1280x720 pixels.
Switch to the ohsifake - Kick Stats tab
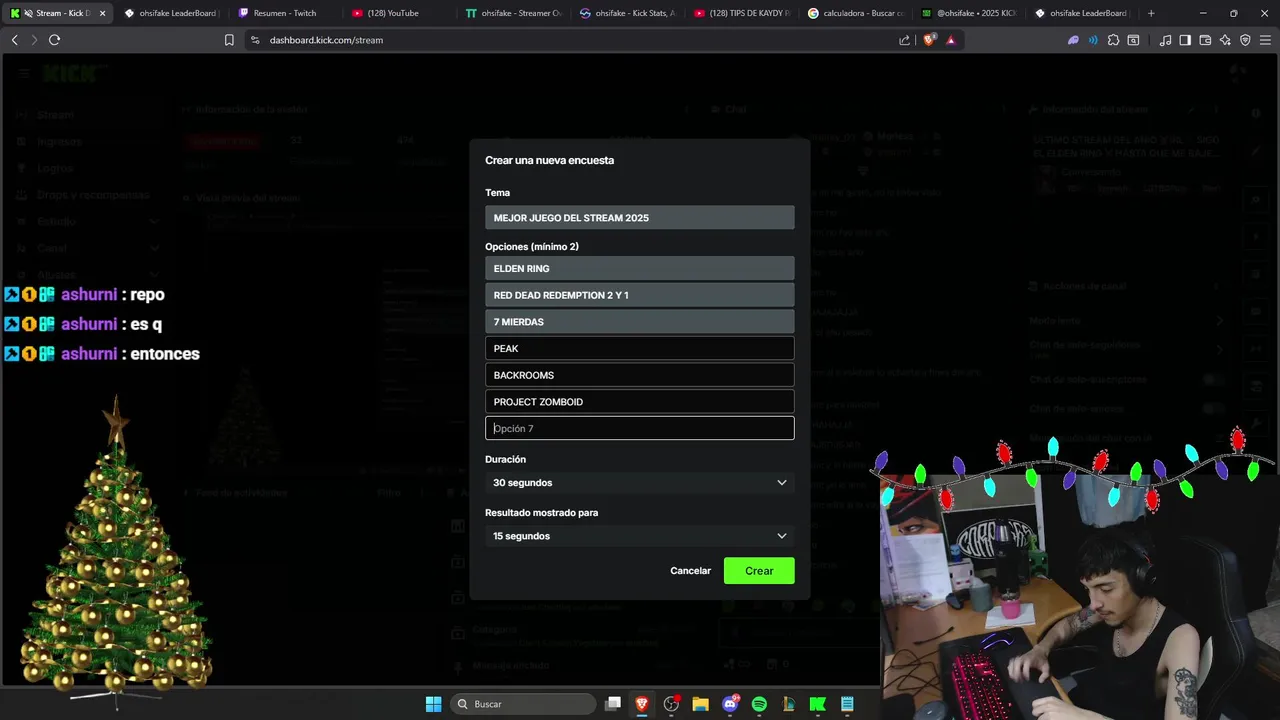pos(627,13)
